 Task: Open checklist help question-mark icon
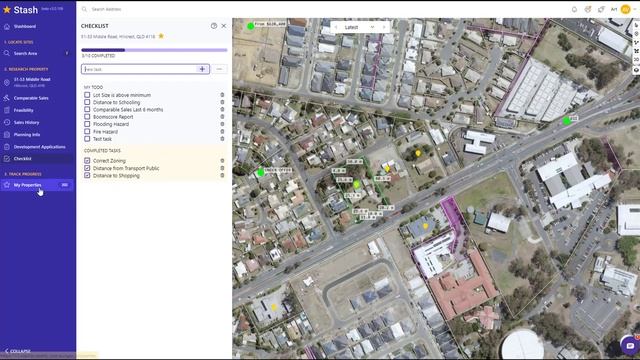214,26
